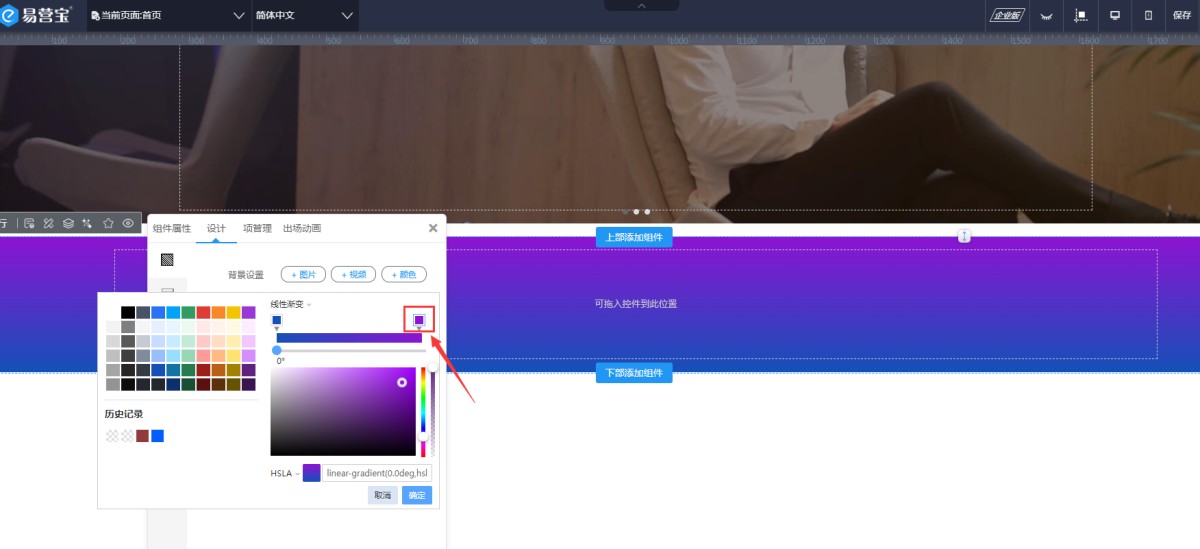This screenshot has height=549, width=1200.
Task: Click the 可拖入控件到此位置 placeholder text
Action: (636, 303)
